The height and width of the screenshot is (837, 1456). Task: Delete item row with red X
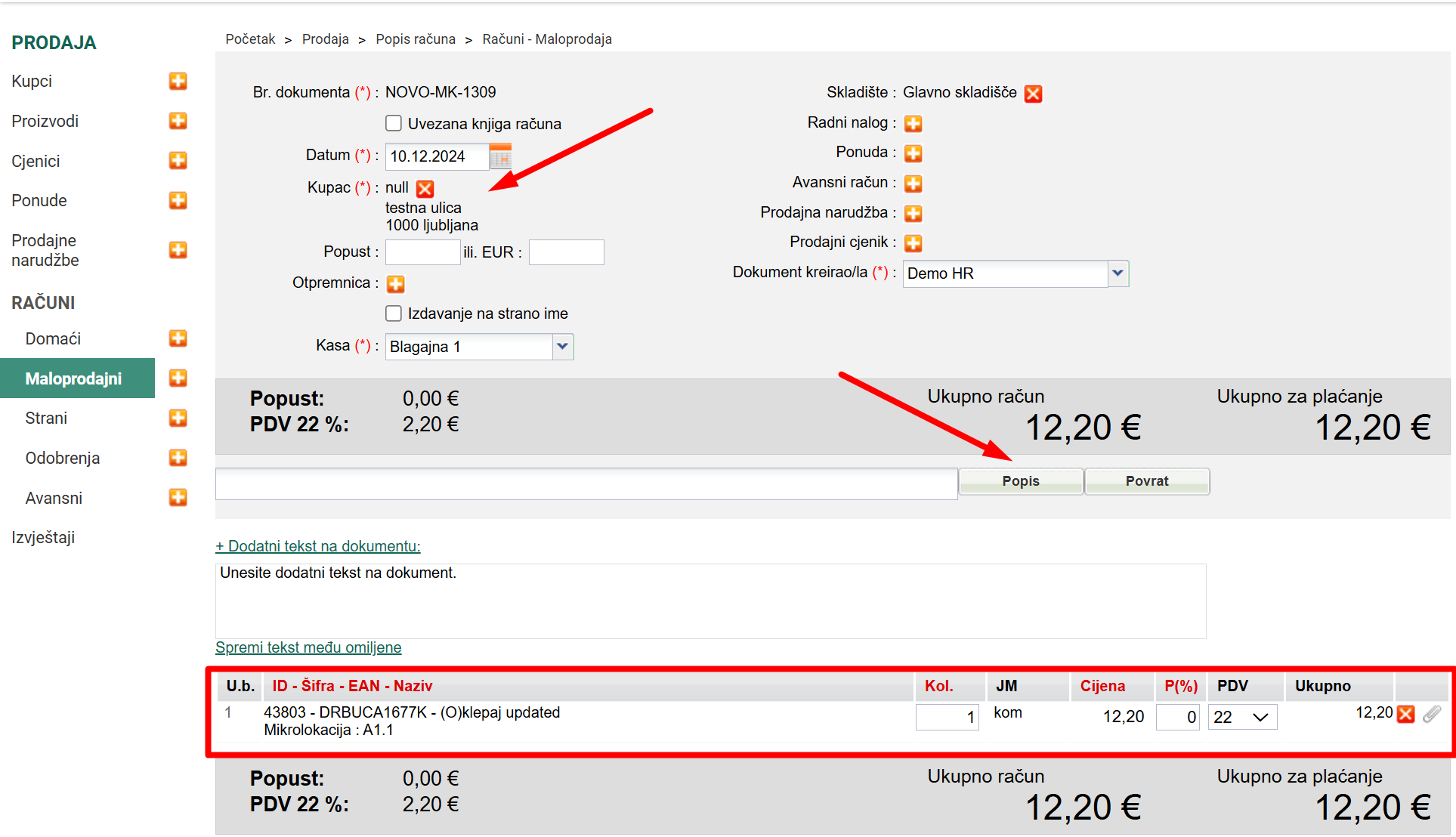point(1405,714)
